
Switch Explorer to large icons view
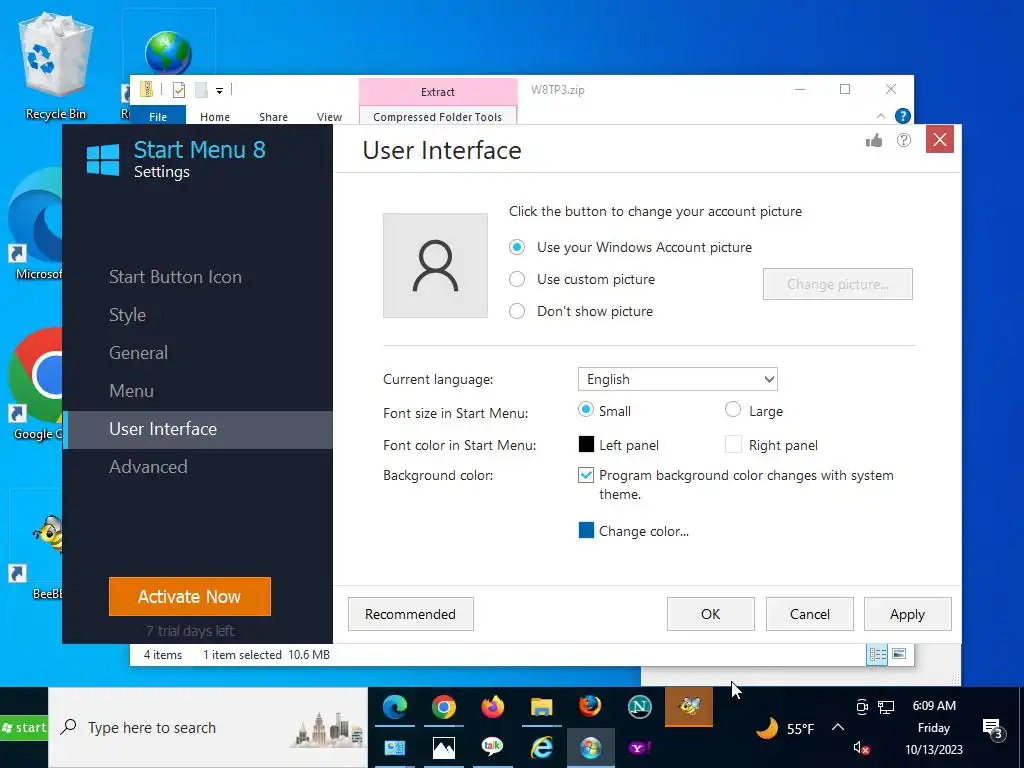(x=899, y=654)
